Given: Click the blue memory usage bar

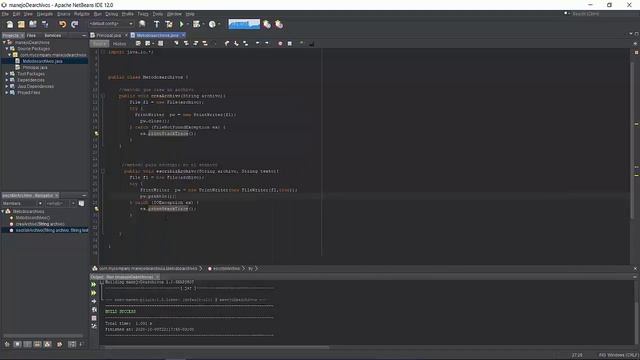Looking at the screenshot, I should click(x=244, y=24).
